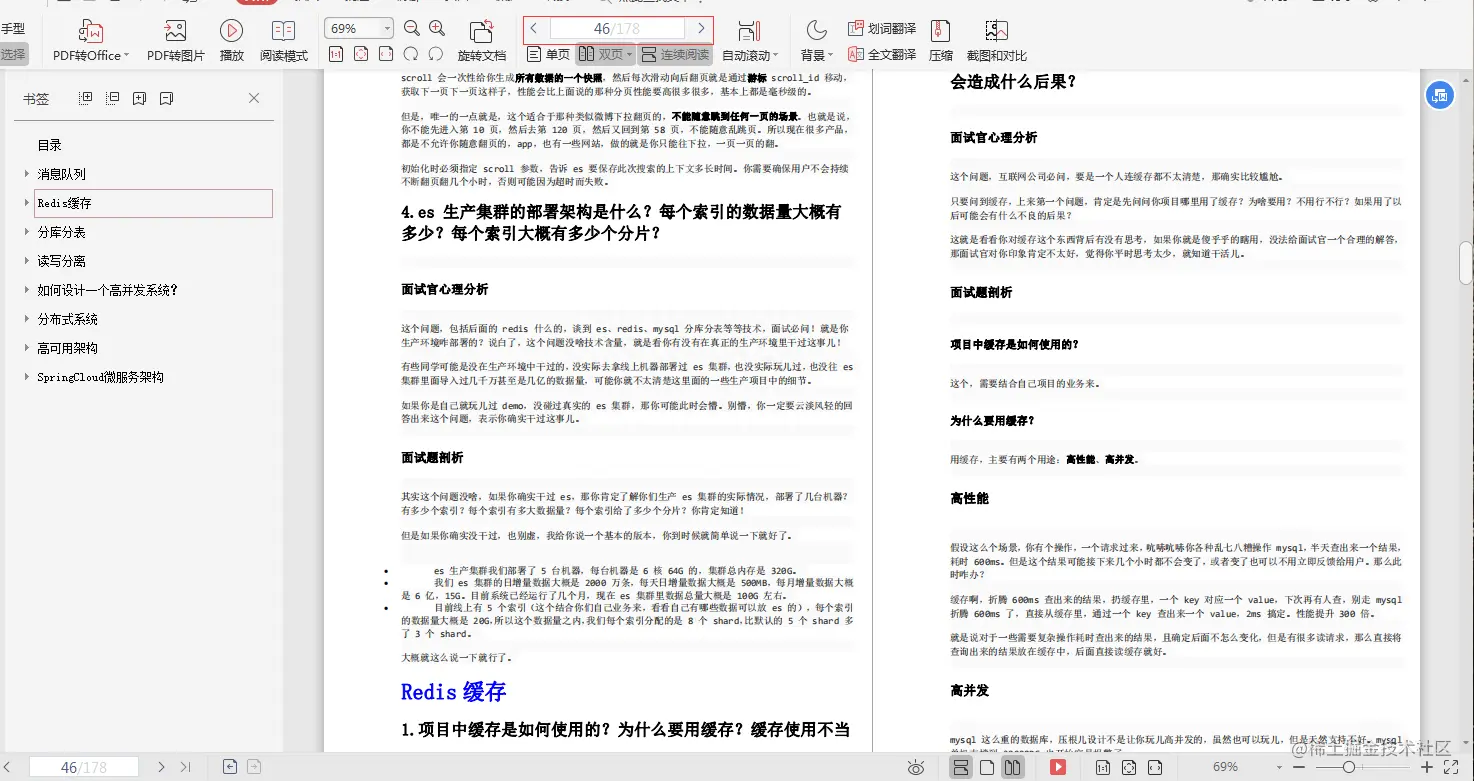Collapse all bookmarks in bookmark panel

tap(113, 98)
